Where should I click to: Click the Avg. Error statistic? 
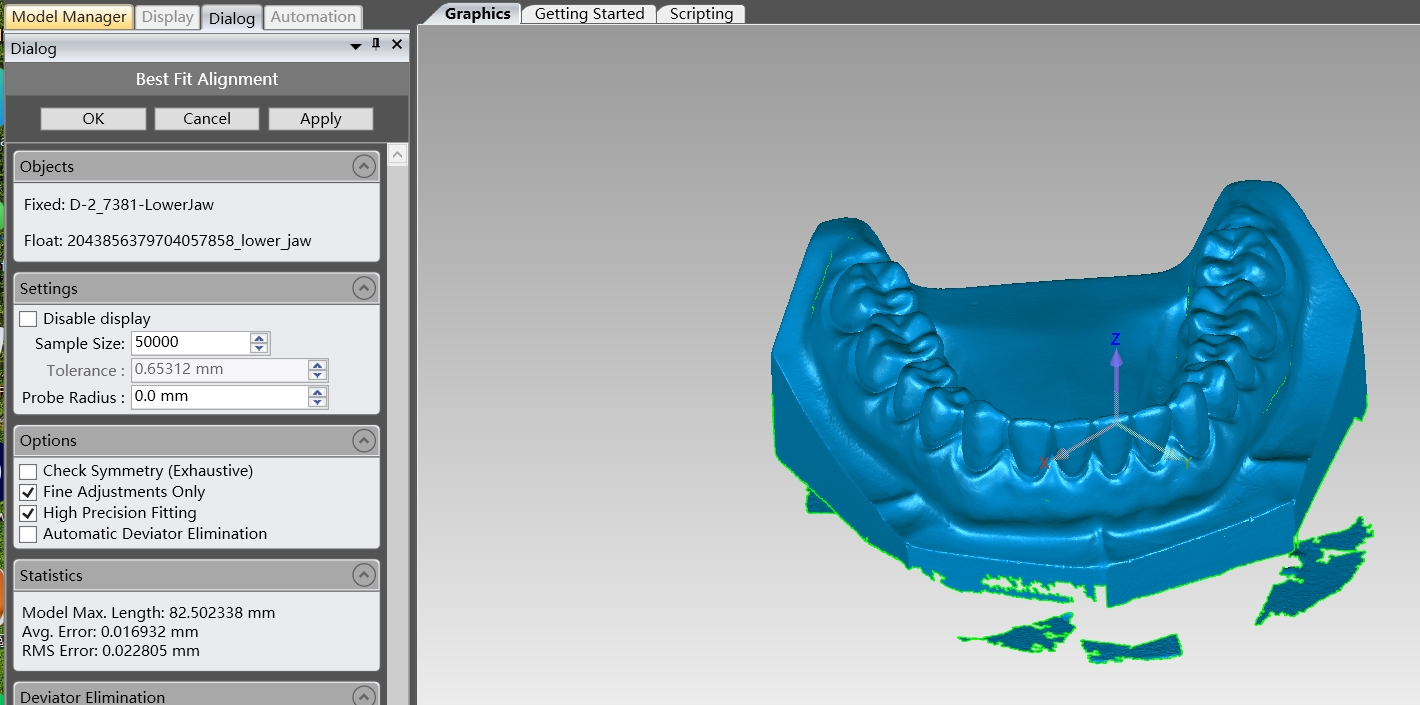point(110,632)
